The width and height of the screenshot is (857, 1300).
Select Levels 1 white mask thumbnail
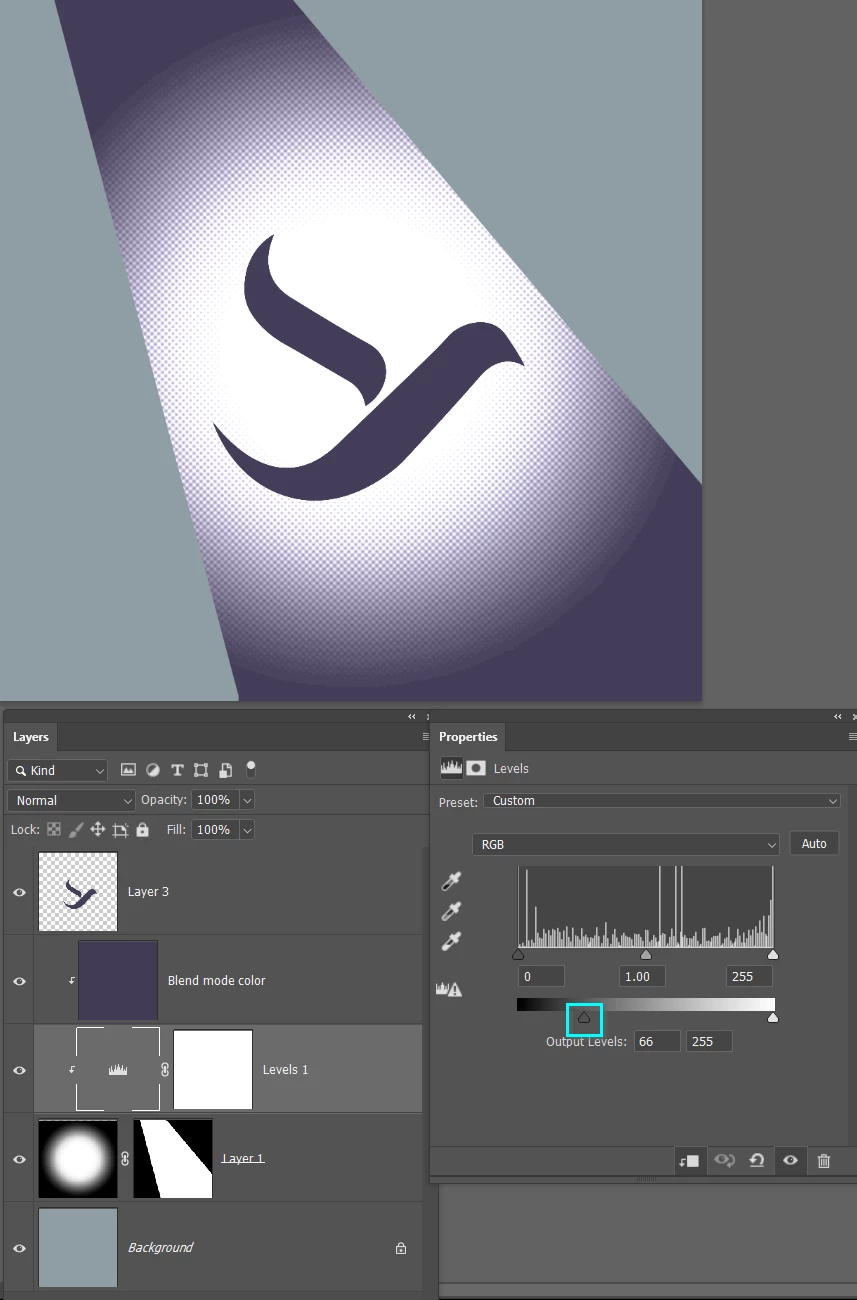click(213, 1070)
